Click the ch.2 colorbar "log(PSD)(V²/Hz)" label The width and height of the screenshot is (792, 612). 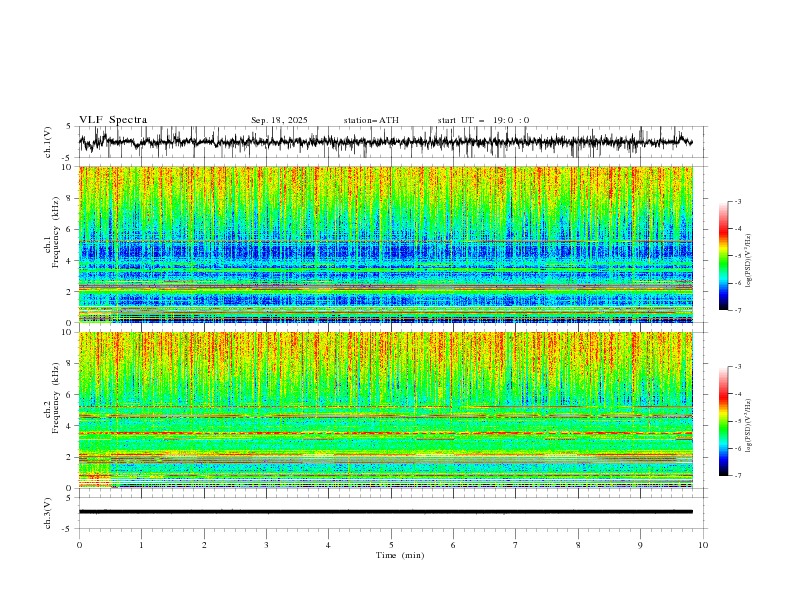(749, 426)
